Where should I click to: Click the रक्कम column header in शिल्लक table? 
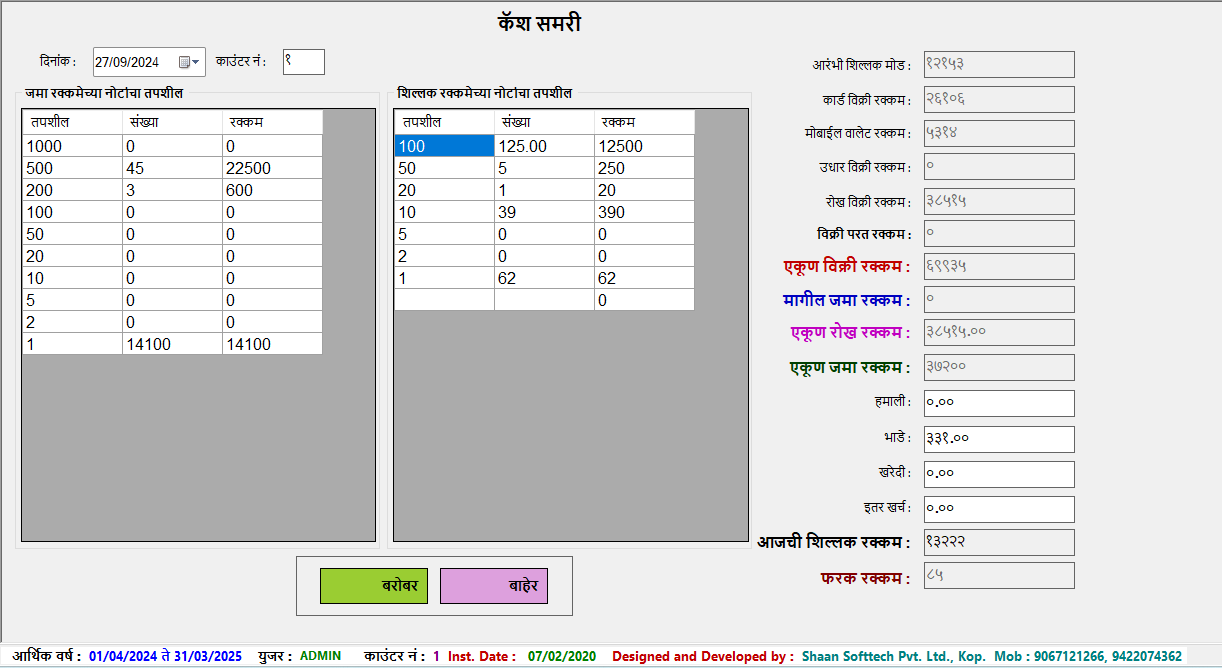click(643, 122)
